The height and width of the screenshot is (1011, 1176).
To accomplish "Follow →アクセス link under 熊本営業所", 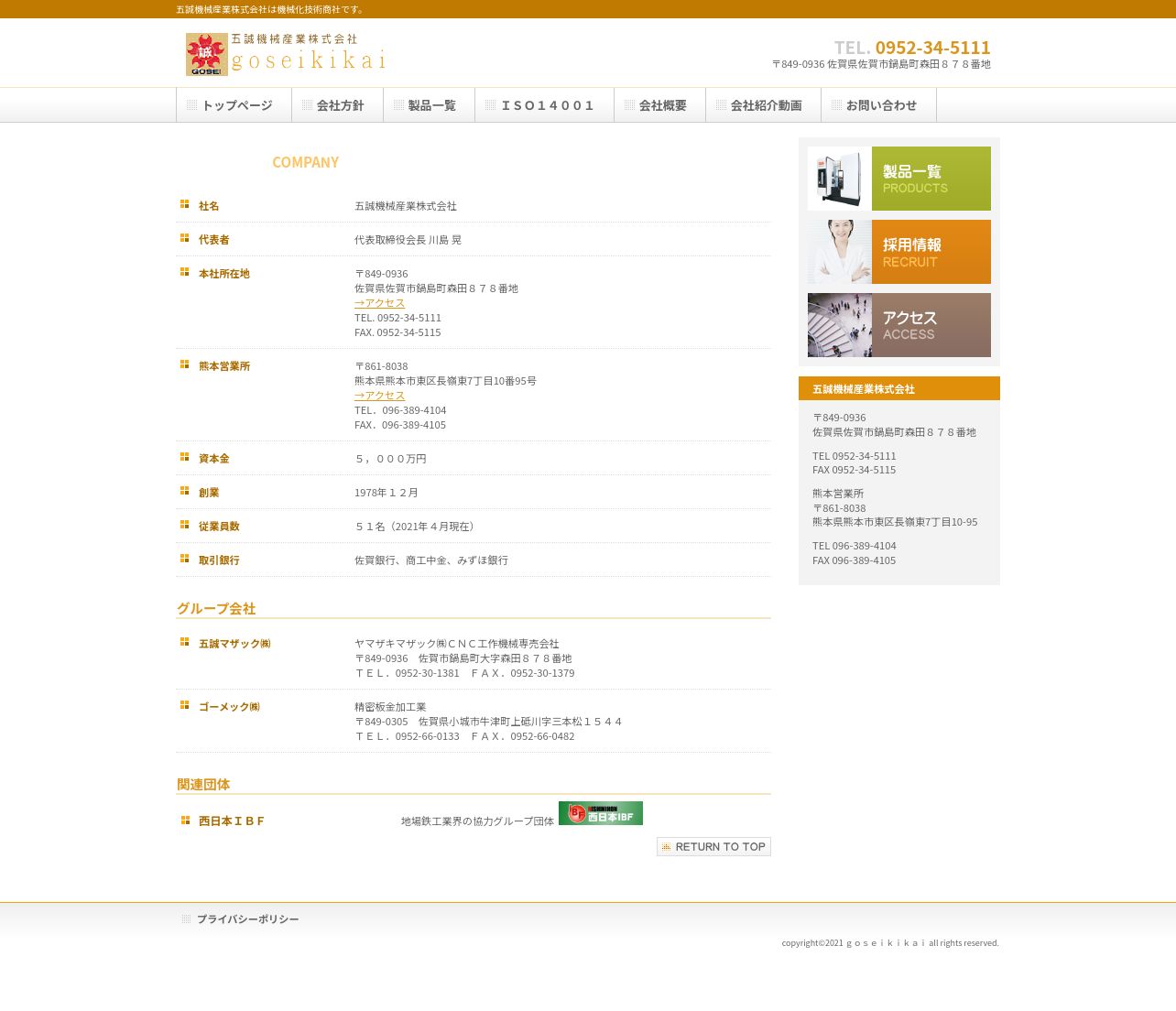I will [x=380, y=396].
